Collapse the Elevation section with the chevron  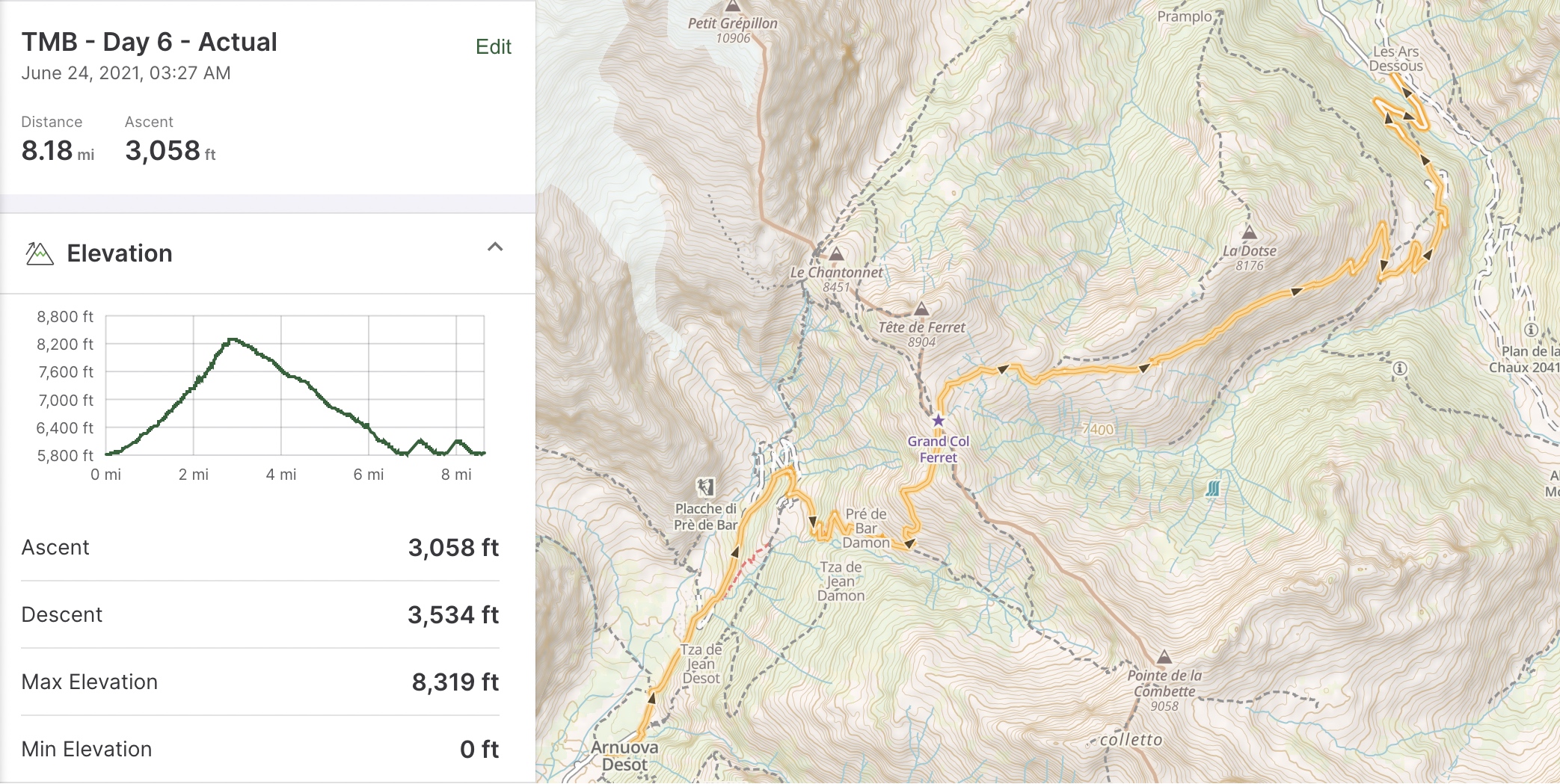[494, 247]
